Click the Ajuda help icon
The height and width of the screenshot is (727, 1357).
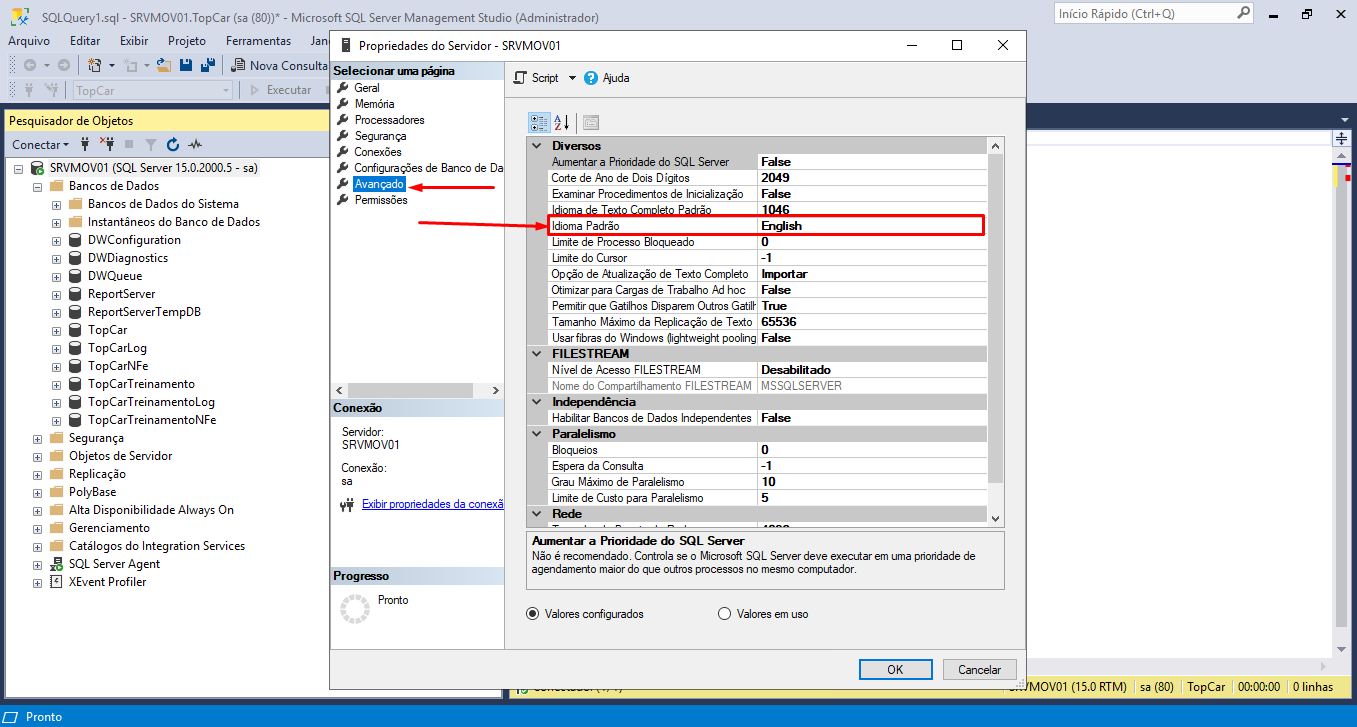coord(591,78)
